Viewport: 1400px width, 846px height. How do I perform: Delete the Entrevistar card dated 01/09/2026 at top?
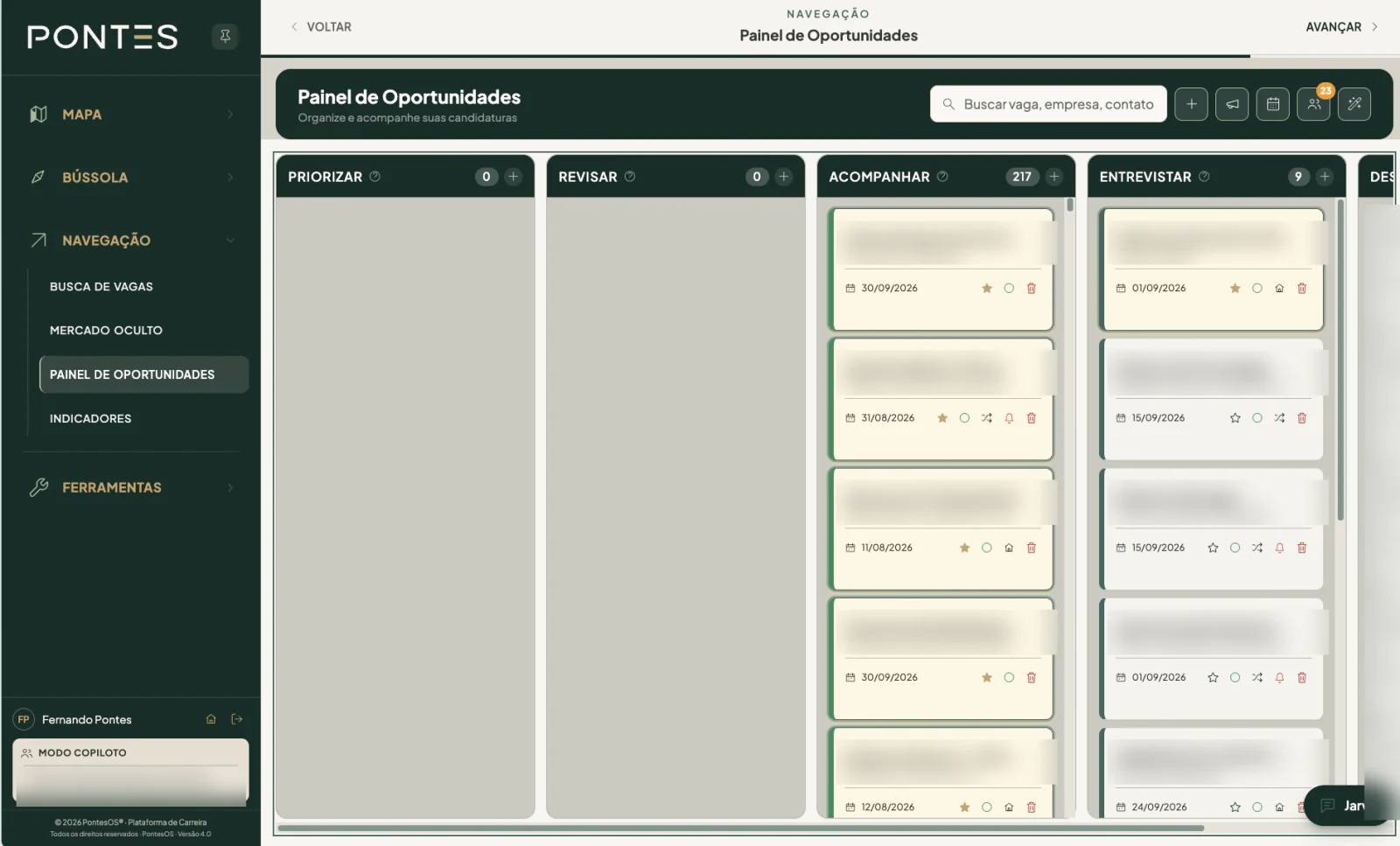point(1302,288)
